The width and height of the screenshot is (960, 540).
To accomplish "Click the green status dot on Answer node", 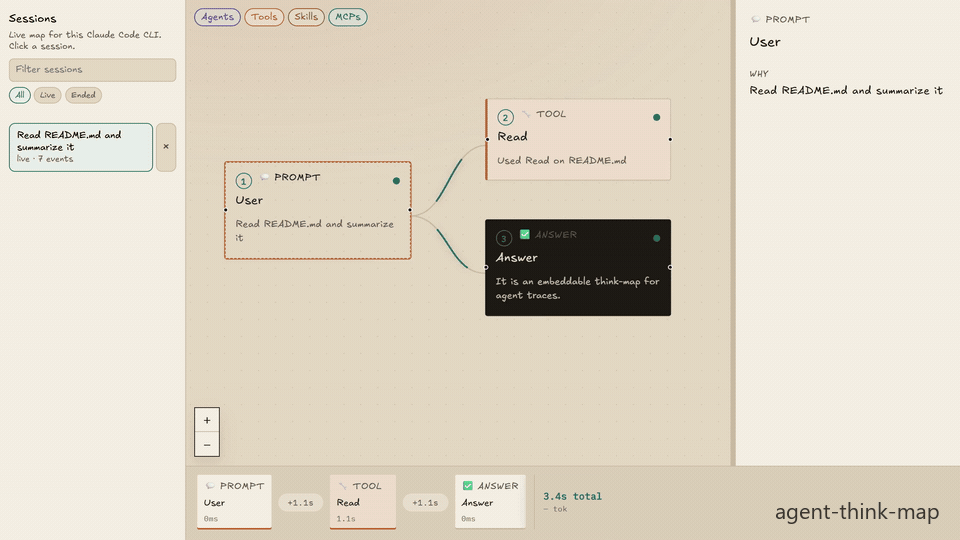I will click(x=656, y=238).
